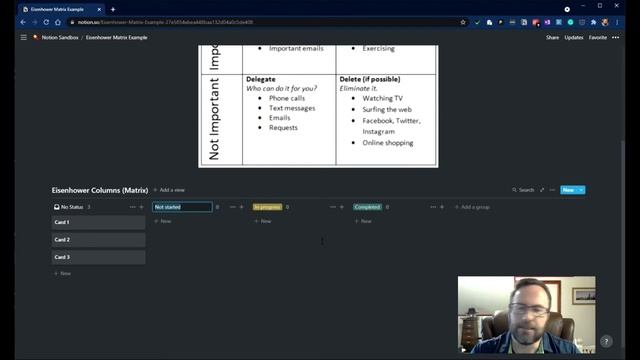
Task: Click Share in the top bar
Action: 552,37
